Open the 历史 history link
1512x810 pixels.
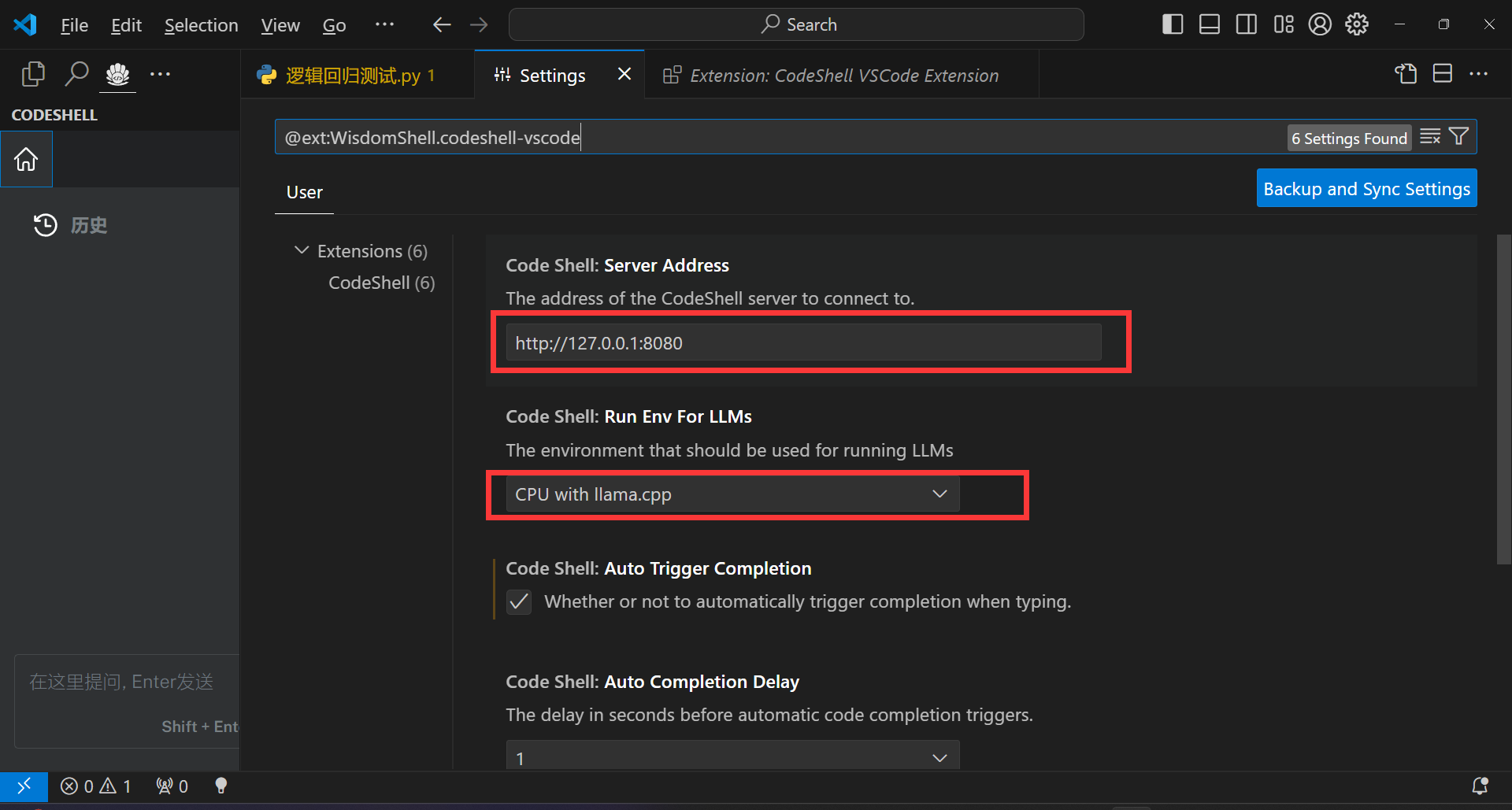tap(88, 225)
